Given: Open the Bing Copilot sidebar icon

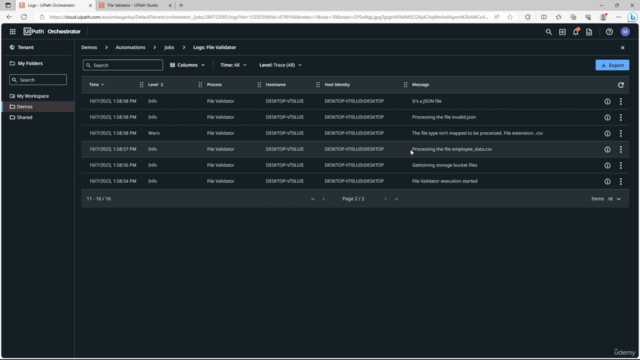Looking at the screenshot, I should tap(632, 17).
